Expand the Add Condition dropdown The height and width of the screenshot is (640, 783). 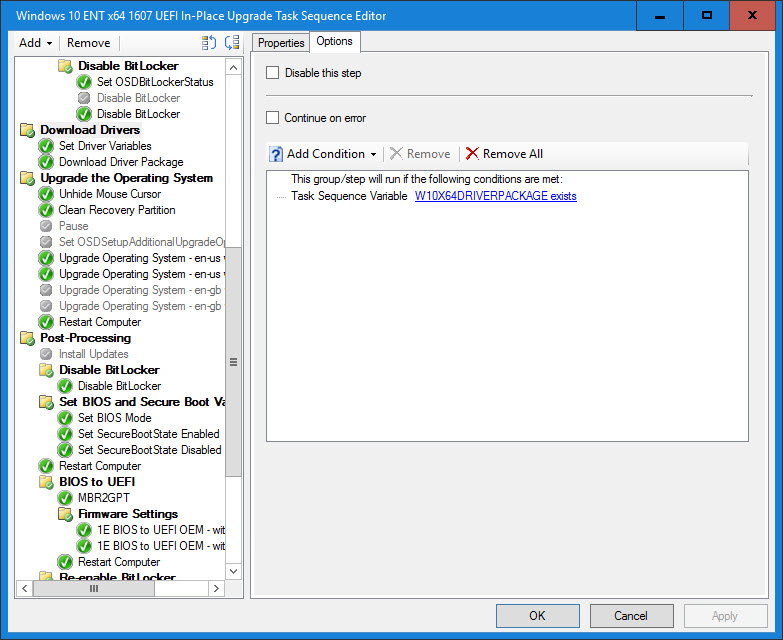373,154
